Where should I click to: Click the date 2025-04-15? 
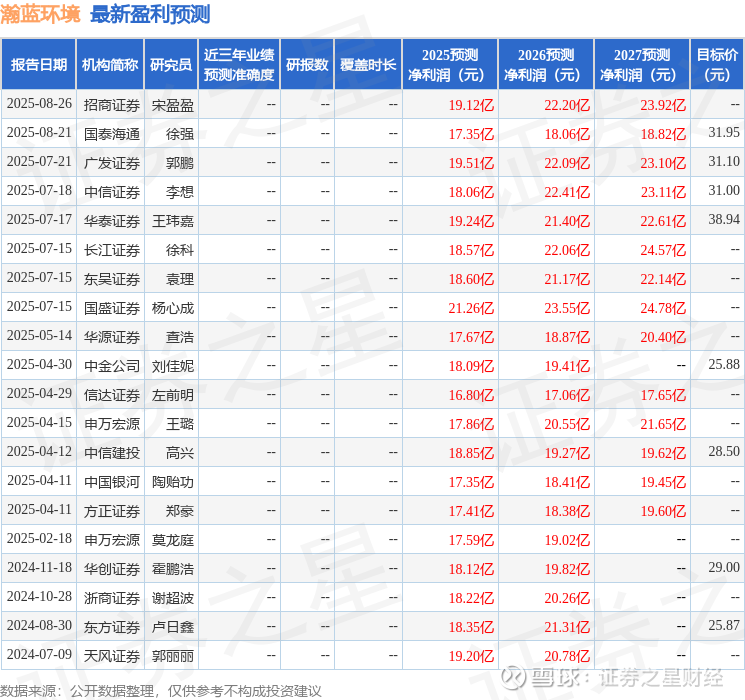39,422
